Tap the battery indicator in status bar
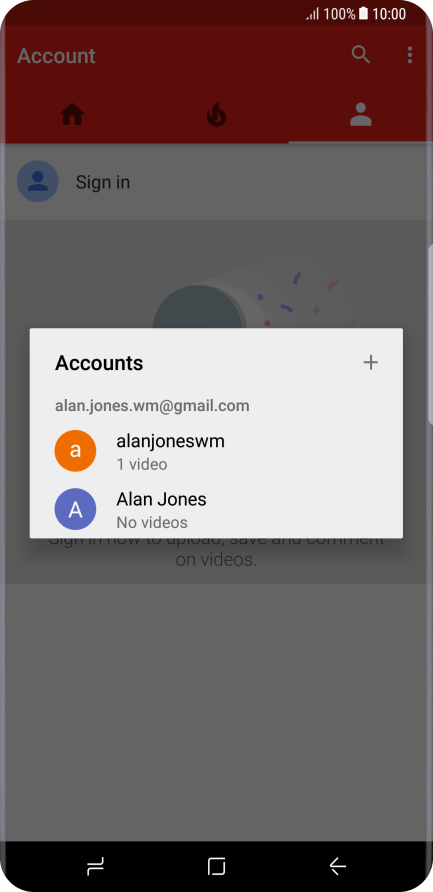This screenshot has width=433, height=892. point(363,14)
